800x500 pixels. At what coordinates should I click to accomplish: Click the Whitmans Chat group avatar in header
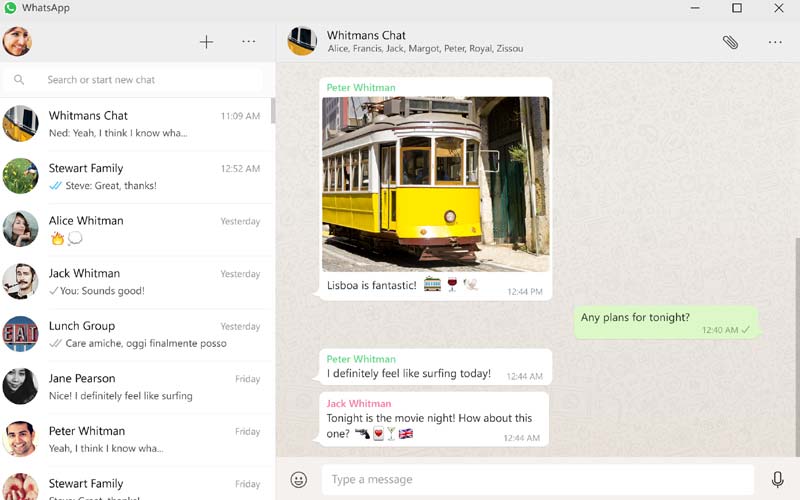point(302,41)
